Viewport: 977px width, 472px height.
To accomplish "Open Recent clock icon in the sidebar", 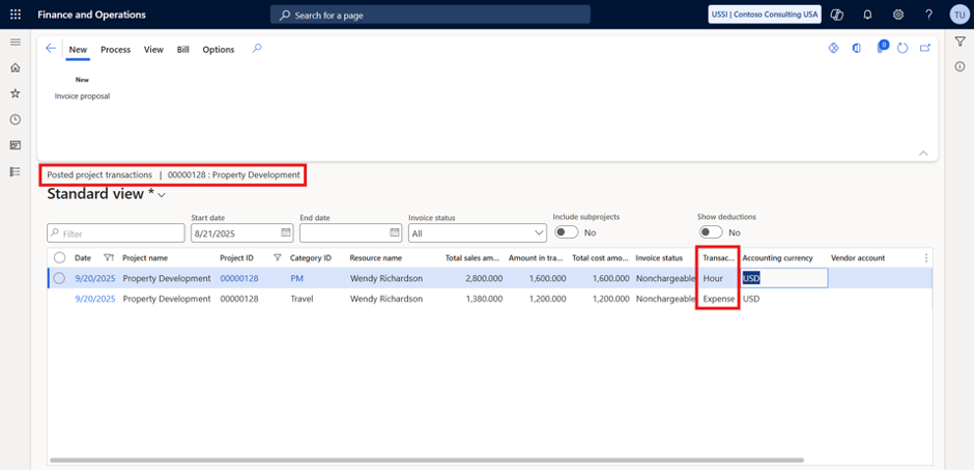I will point(16,120).
